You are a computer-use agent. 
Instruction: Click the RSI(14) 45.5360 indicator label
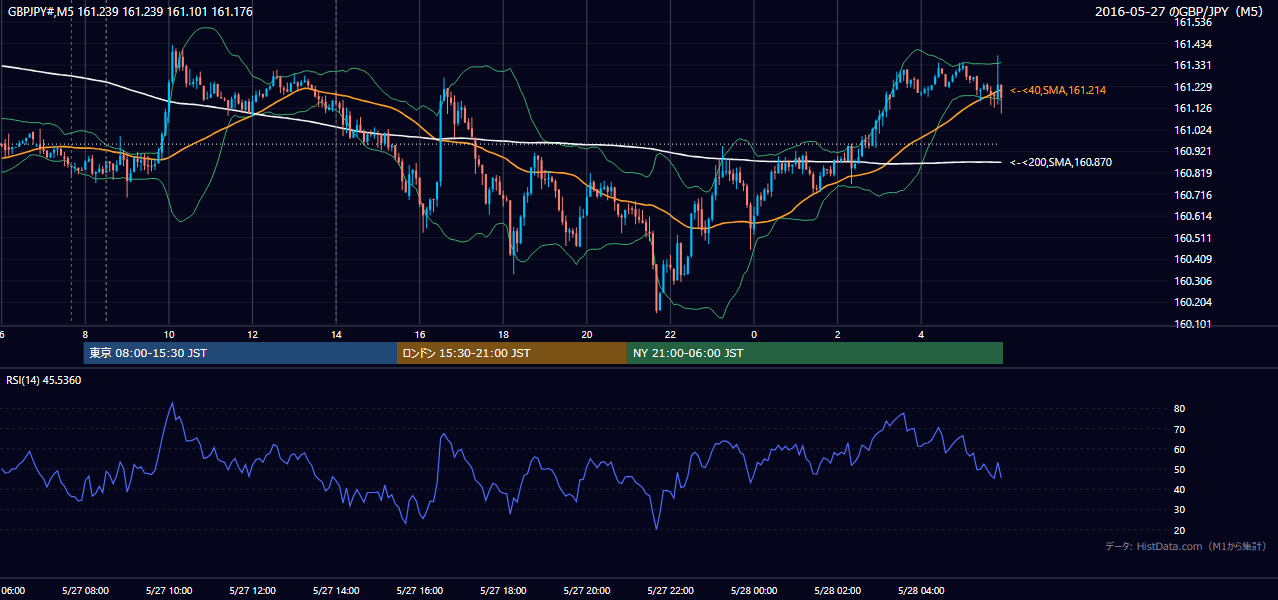44,380
